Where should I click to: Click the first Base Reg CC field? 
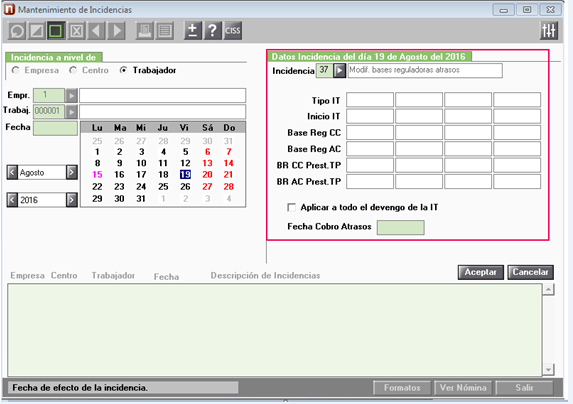(x=370, y=133)
